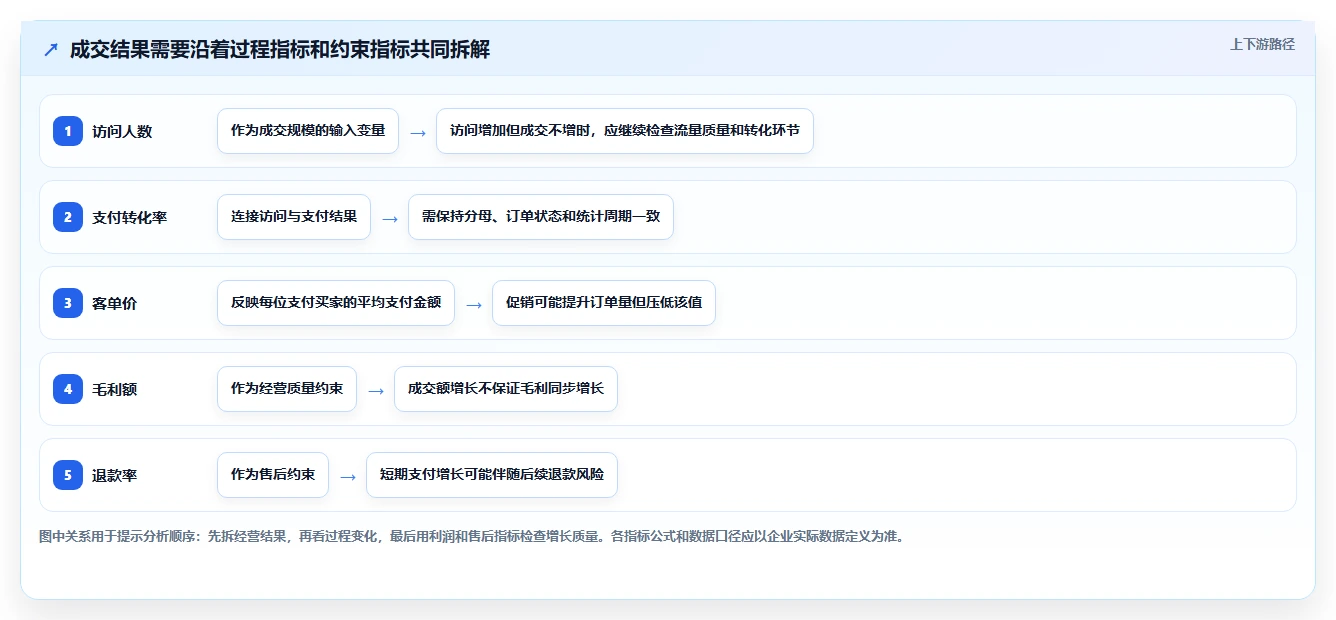1336x620 pixels.
Task: Click the 访问人数 label
Action: [122, 131]
